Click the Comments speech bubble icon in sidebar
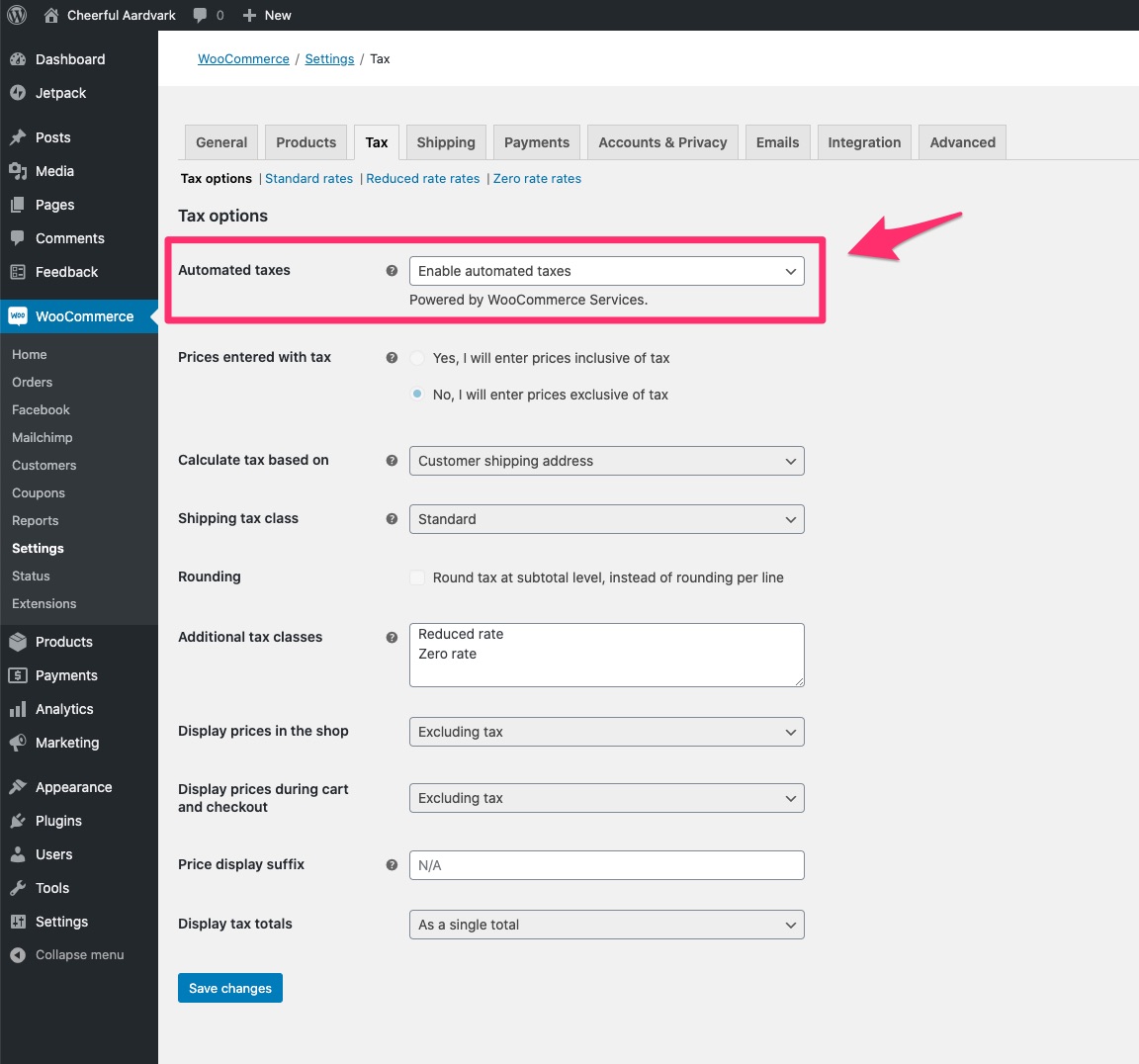The height and width of the screenshot is (1064, 1139). (x=18, y=237)
